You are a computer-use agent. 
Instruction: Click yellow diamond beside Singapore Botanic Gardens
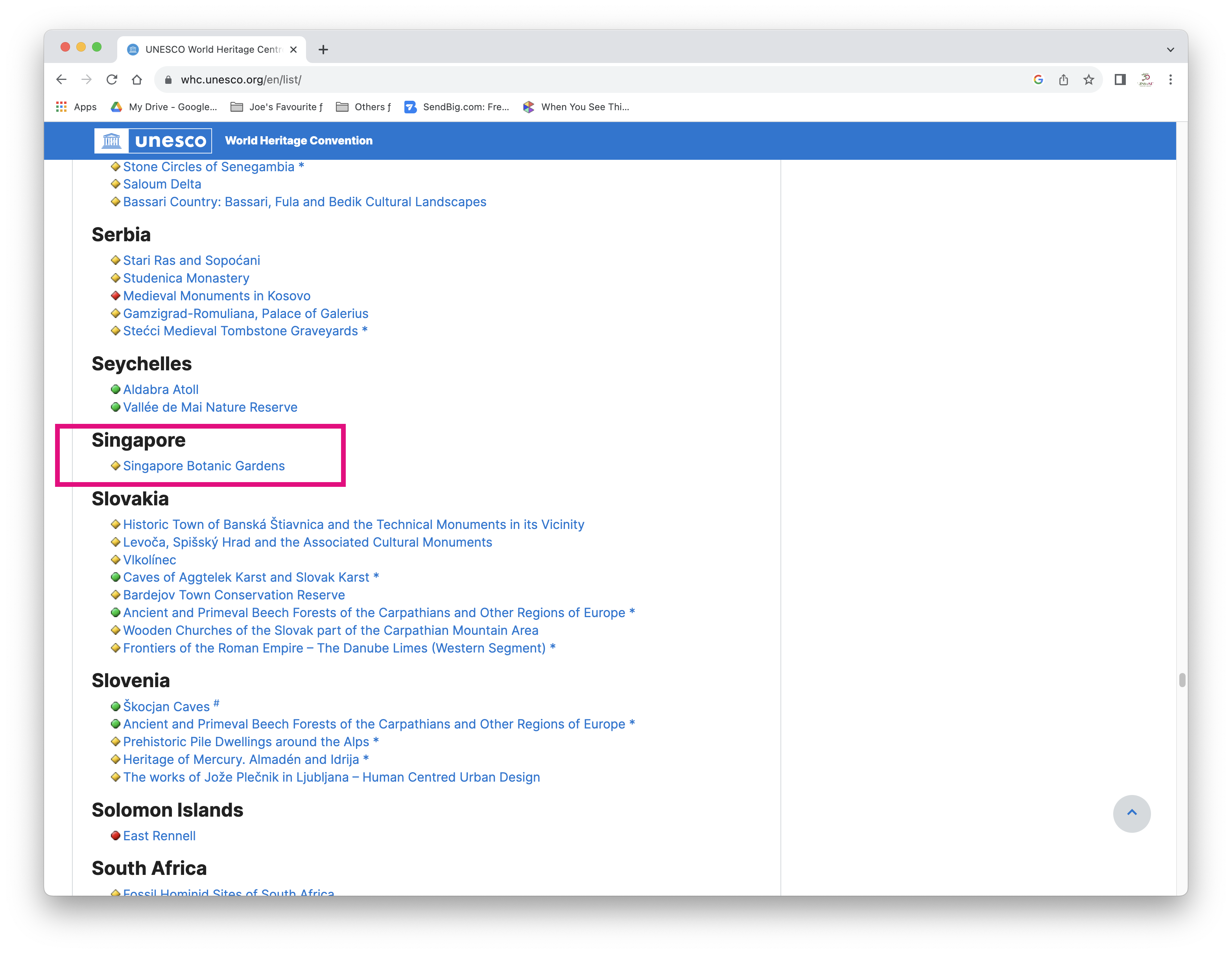point(115,466)
